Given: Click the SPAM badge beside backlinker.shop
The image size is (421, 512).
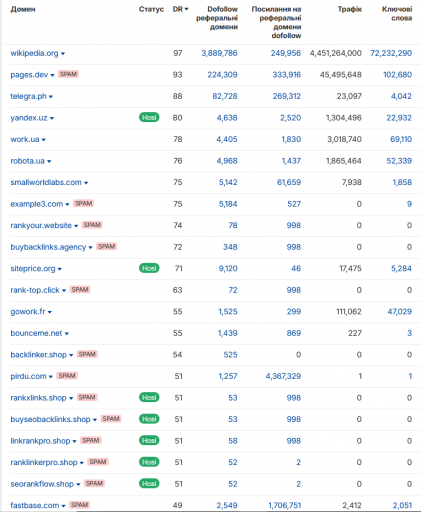Looking at the screenshot, I should pos(87,354).
